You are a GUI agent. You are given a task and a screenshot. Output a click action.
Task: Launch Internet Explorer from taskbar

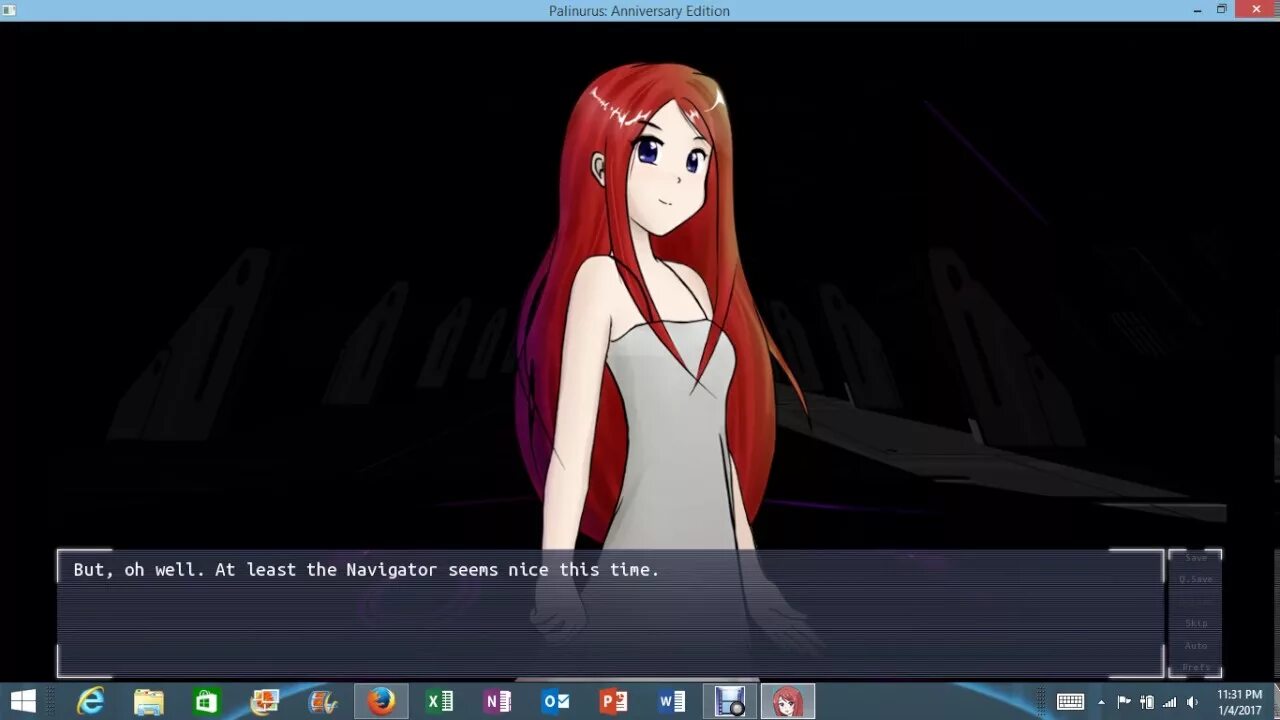point(91,702)
